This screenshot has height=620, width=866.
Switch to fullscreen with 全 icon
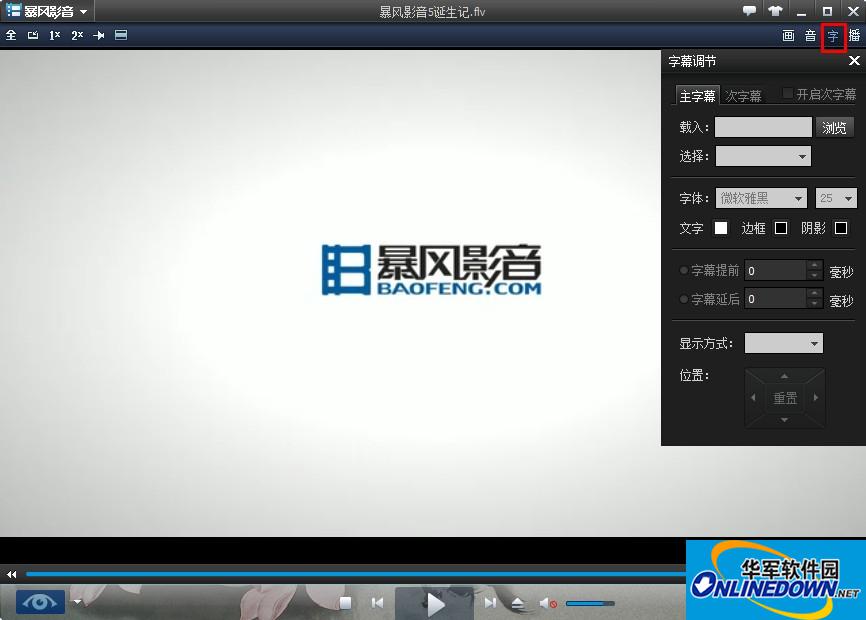[11, 35]
